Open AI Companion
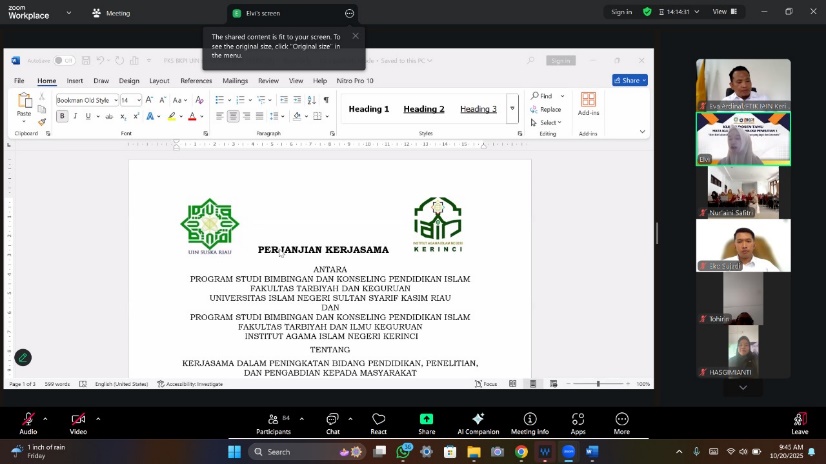 coord(478,420)
